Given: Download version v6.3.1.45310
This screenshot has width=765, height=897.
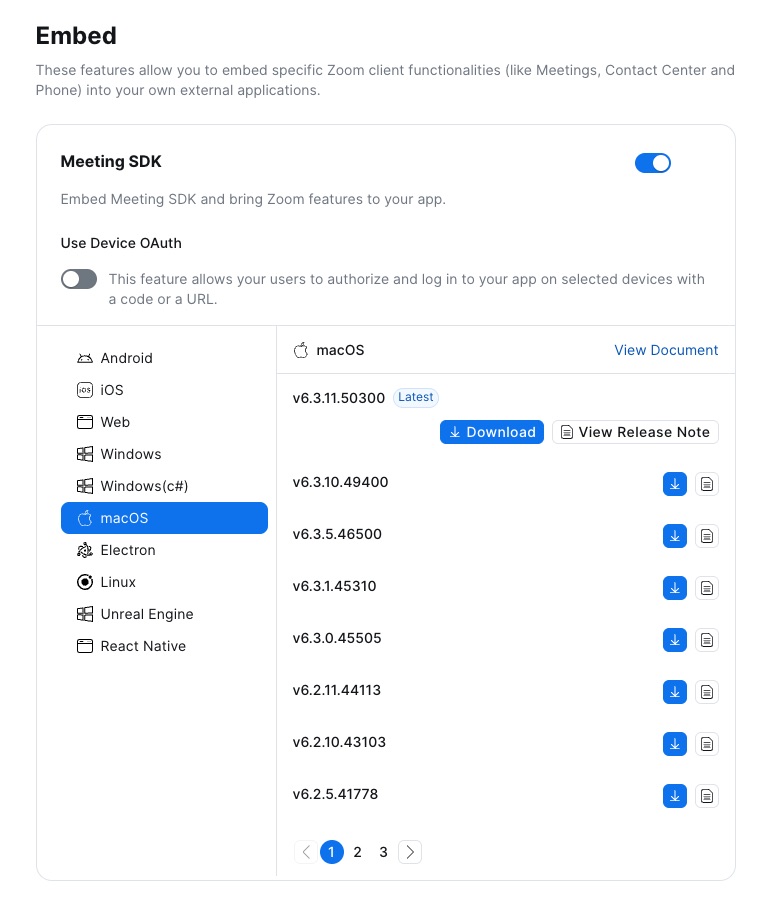Looking at the screenshot, I should [675, 588].
